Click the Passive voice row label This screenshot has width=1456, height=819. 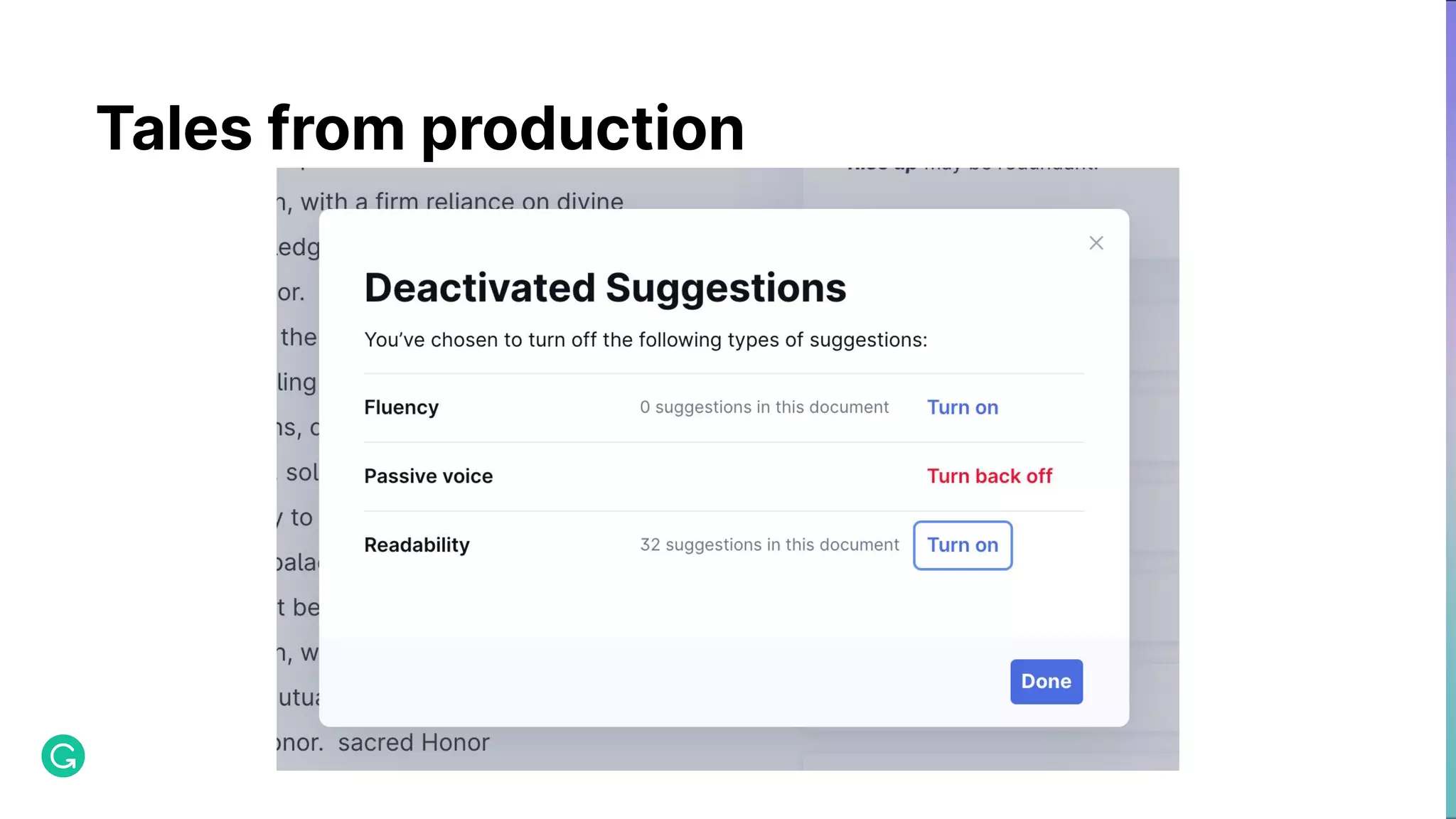click(x=428, y=476)
